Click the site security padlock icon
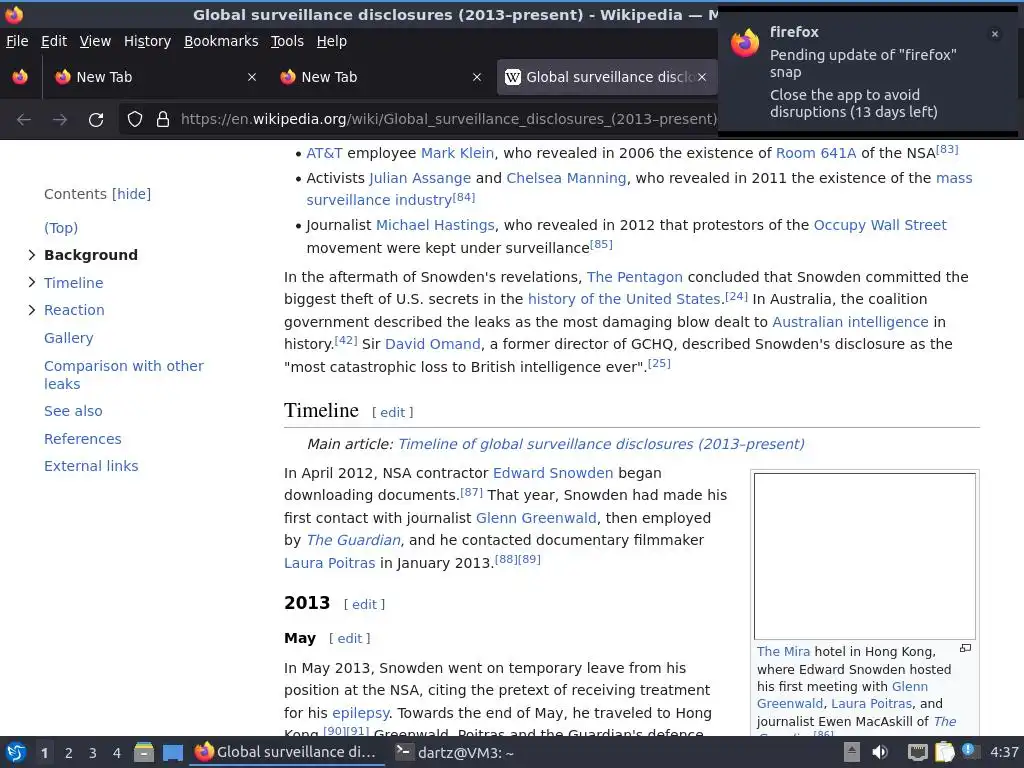Viewport: 1024px width, 768px height. (163, 119)
